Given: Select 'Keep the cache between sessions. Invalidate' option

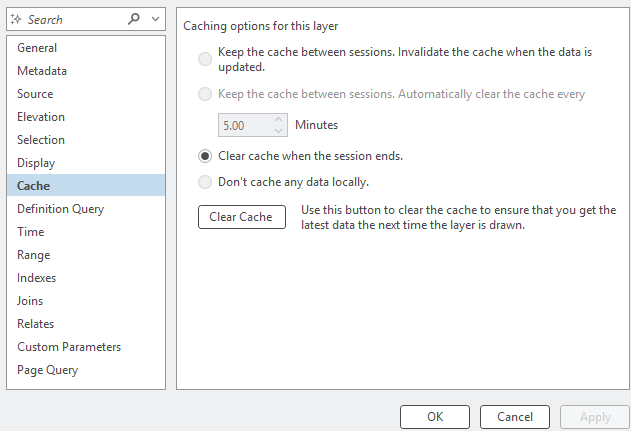Looking at the screenshot, I should pos(205,59).
